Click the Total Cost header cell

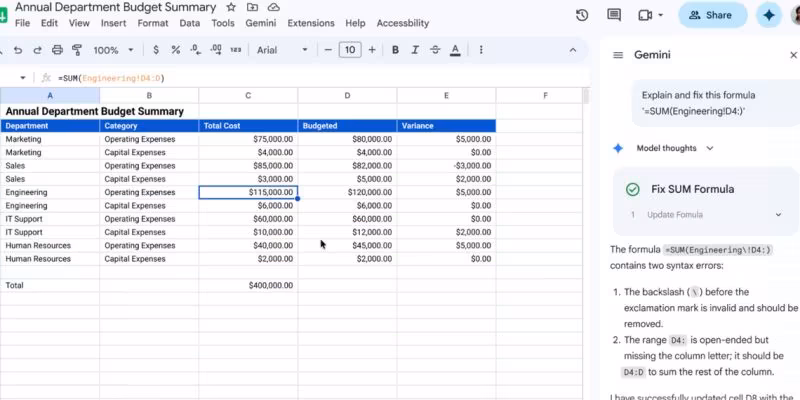248,126
